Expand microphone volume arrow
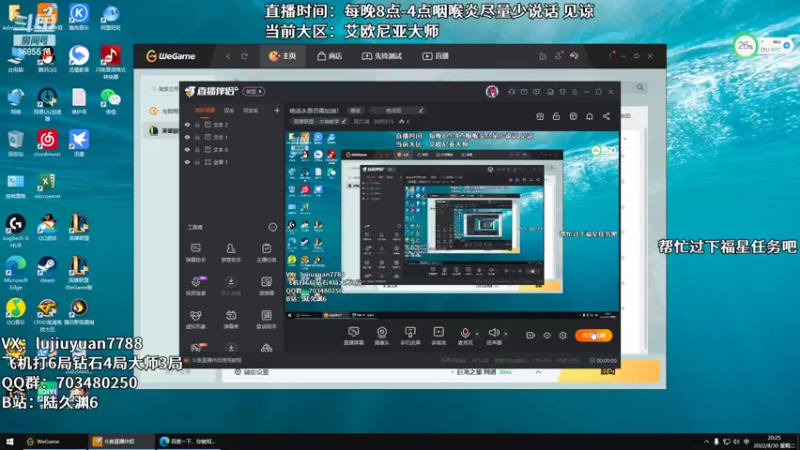This screenshot has width=800, height=450. pyautogui.click(x=477, y=334)
